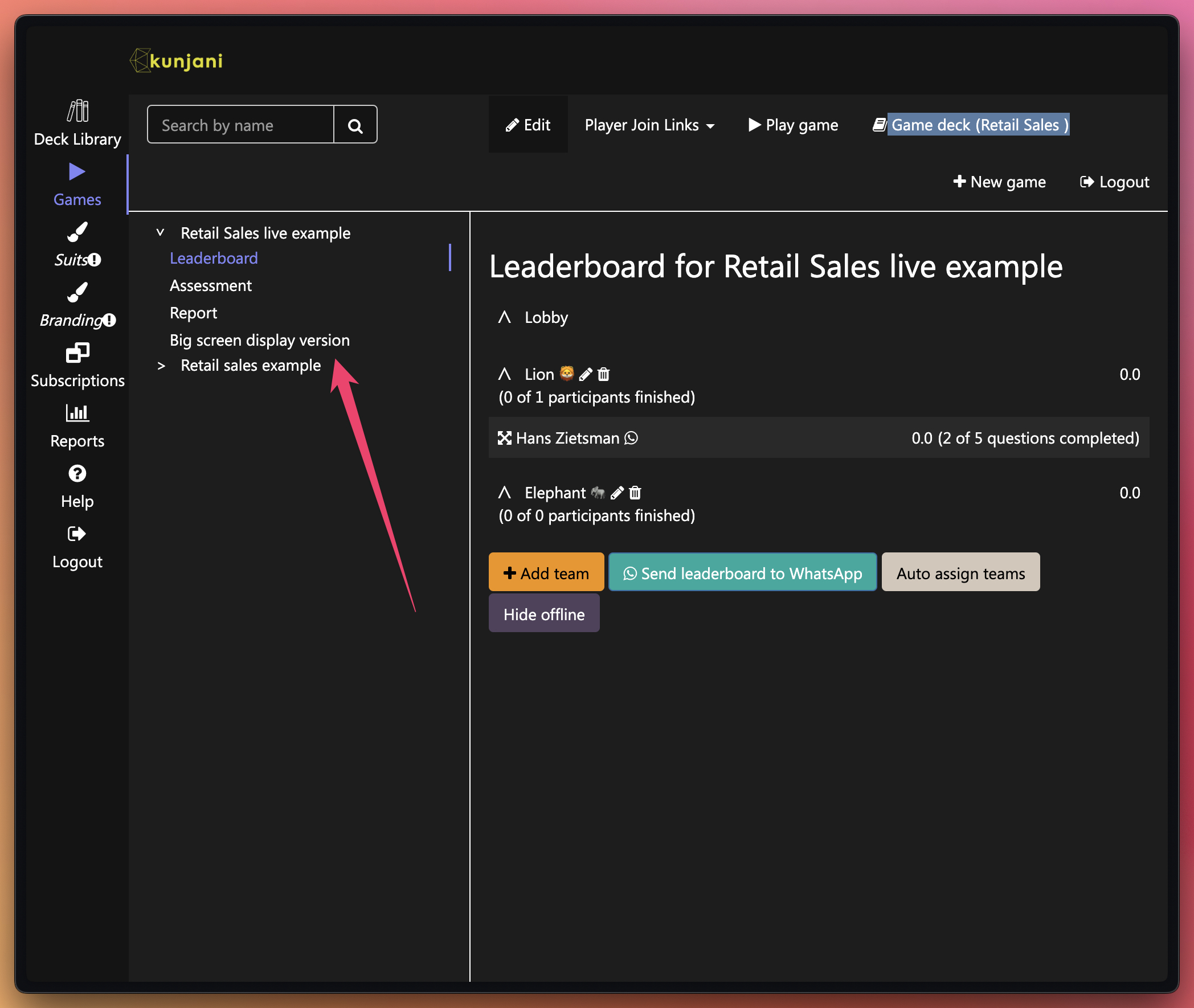The width and height of the screenshot is (1194, 1008).
Task: Click the Help question mark icon
Action: point(77,473)
